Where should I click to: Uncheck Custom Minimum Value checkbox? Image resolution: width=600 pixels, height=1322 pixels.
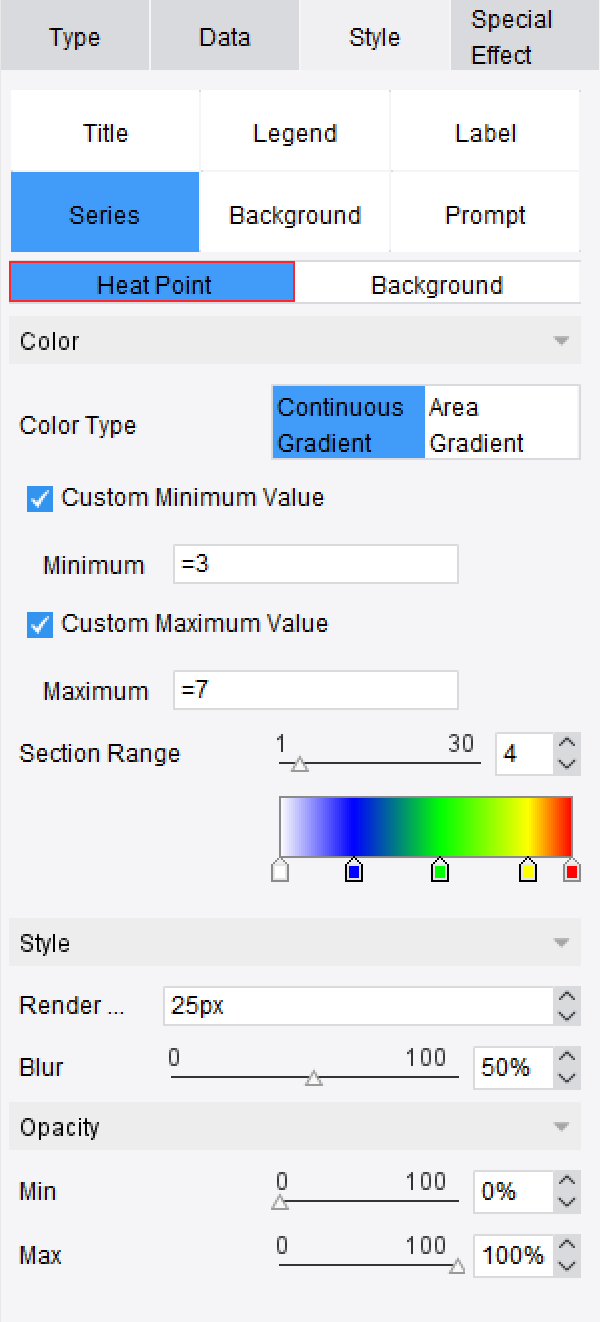[x=40, y=498]
